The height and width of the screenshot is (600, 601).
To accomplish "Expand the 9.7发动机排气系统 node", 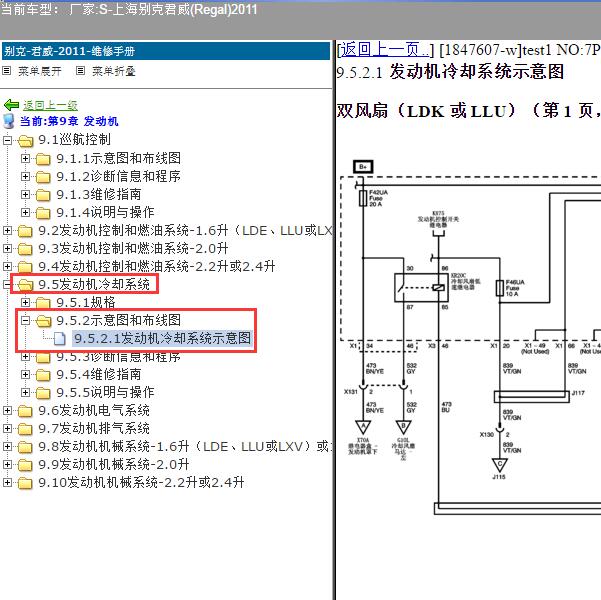I will tap(7, 428).
